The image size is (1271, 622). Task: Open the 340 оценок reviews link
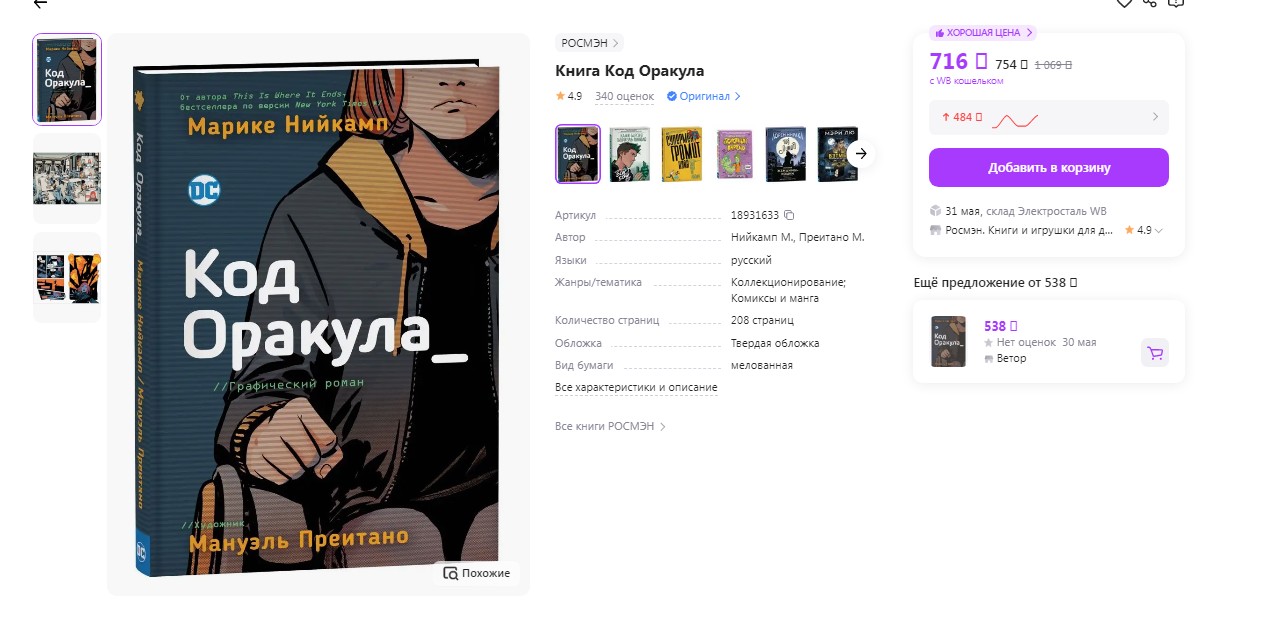point(624,97)
